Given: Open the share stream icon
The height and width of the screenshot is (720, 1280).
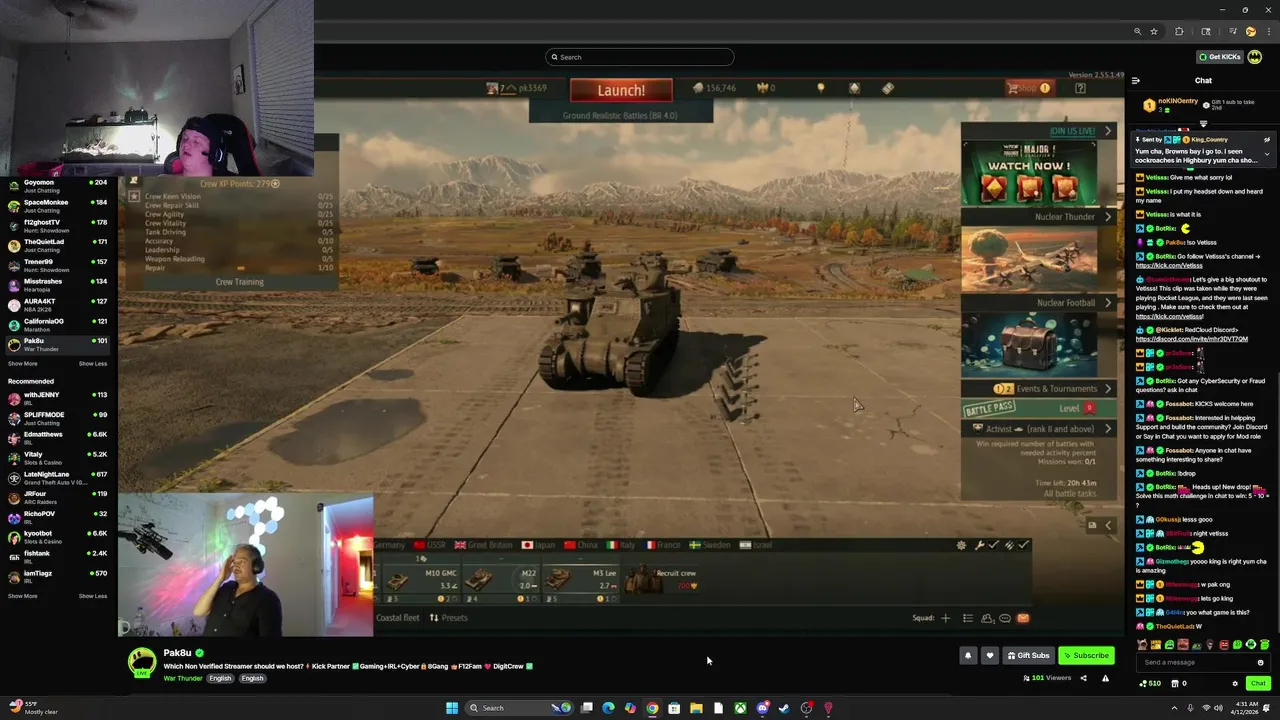Looking at the screenshot, I should [1083, 678].
